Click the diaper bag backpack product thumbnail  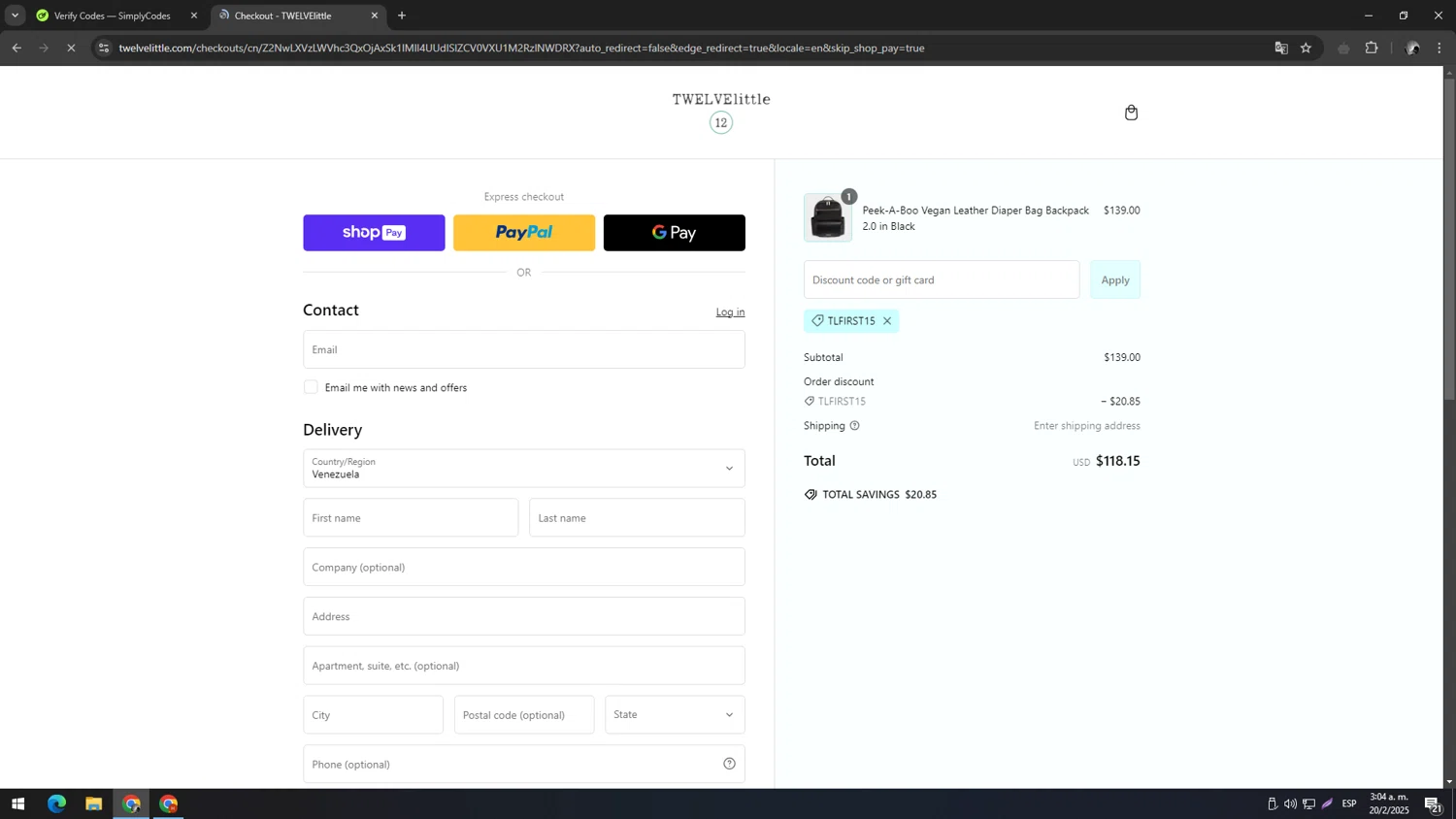[x=828, y=217]
